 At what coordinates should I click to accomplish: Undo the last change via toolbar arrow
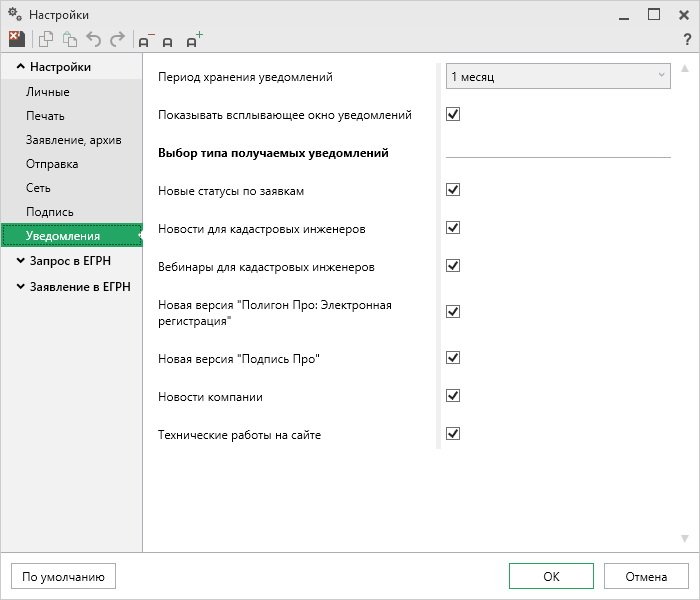coord(93,39)
